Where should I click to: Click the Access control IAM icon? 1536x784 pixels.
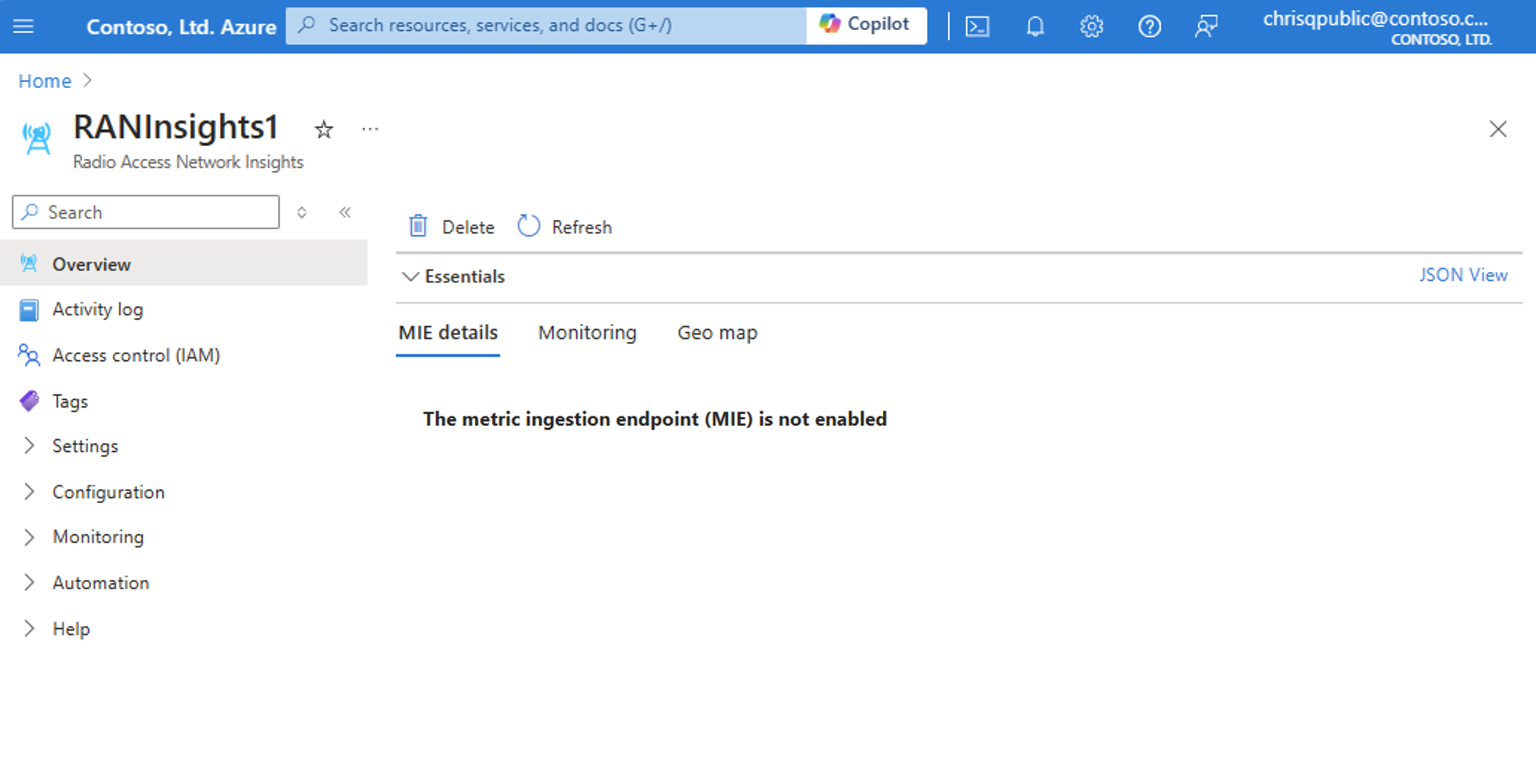pyautogui.click(x=28, y=354)
